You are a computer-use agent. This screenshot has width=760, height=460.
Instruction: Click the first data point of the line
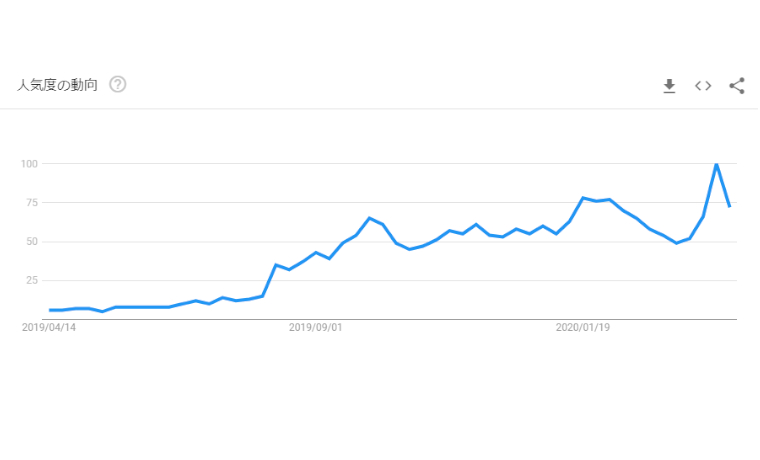coord(50,310)
